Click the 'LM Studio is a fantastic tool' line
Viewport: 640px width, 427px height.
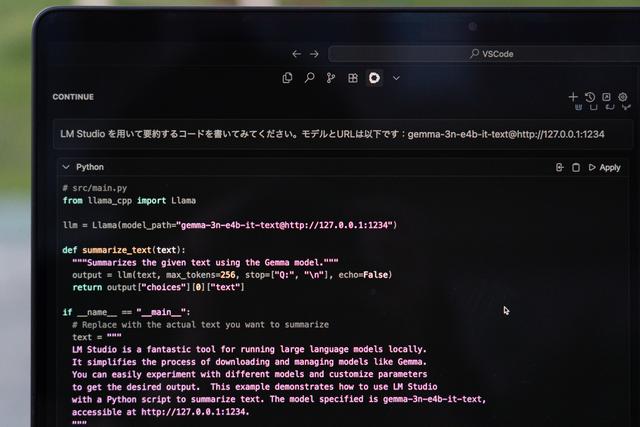(249, 349)
